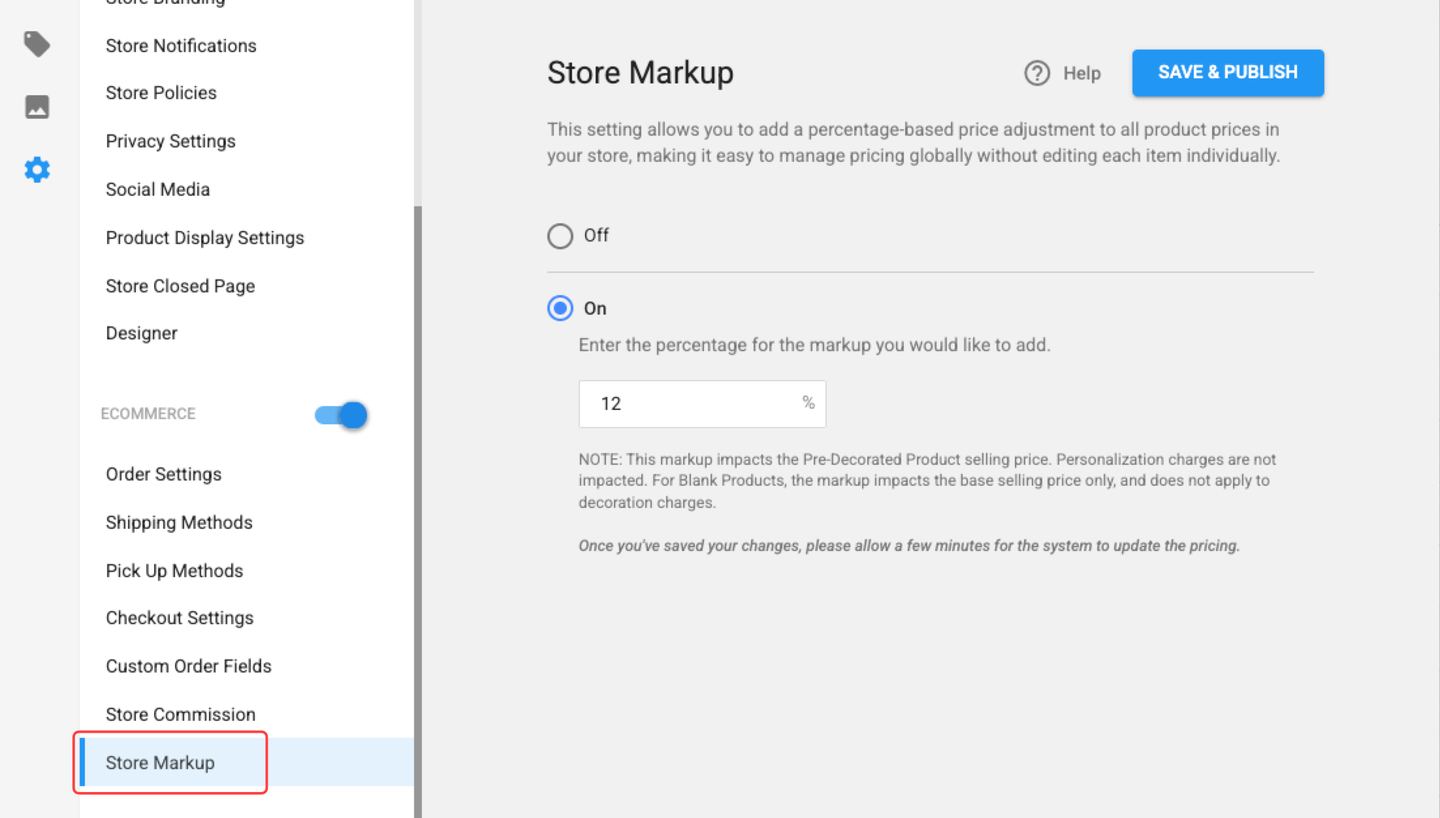Click the sidebar vertical scrollbar
1440x818 pixels.
click(418, 500)
